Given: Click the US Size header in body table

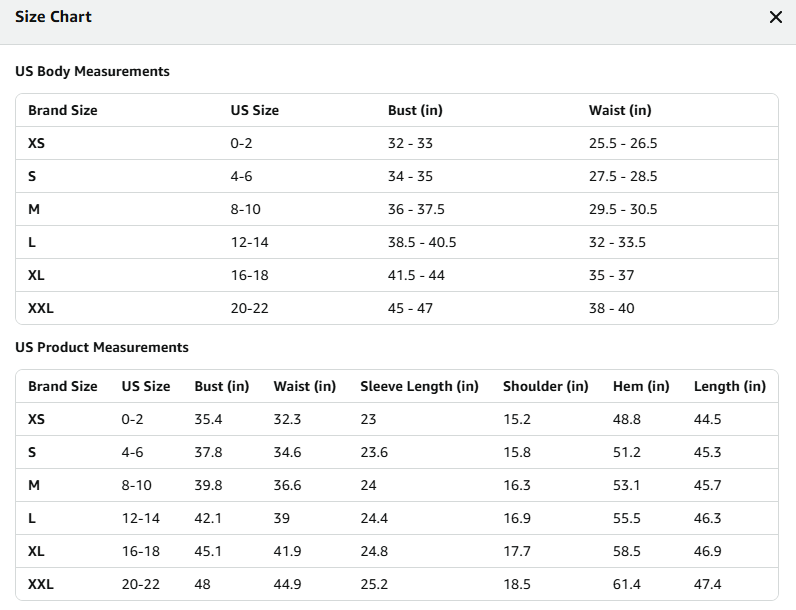Looking at the screenshot, I should (x=255, y=110).
